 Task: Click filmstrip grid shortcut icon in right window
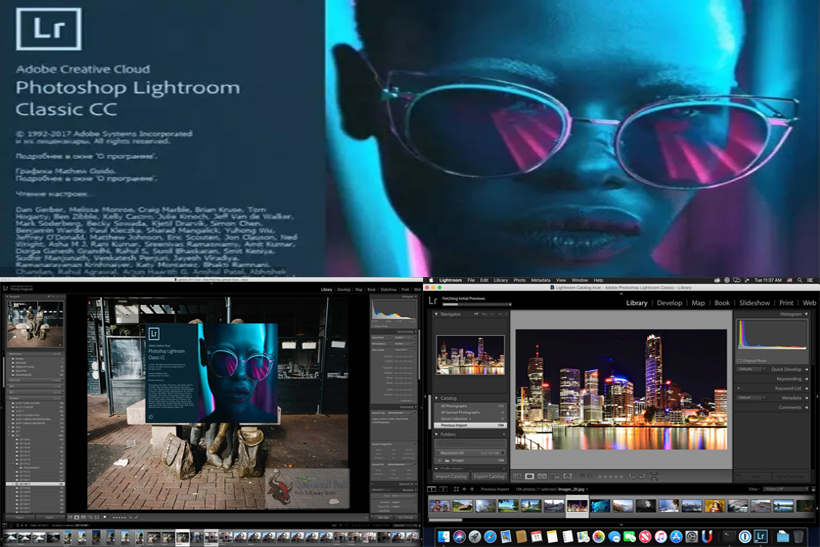click(456, 489)
